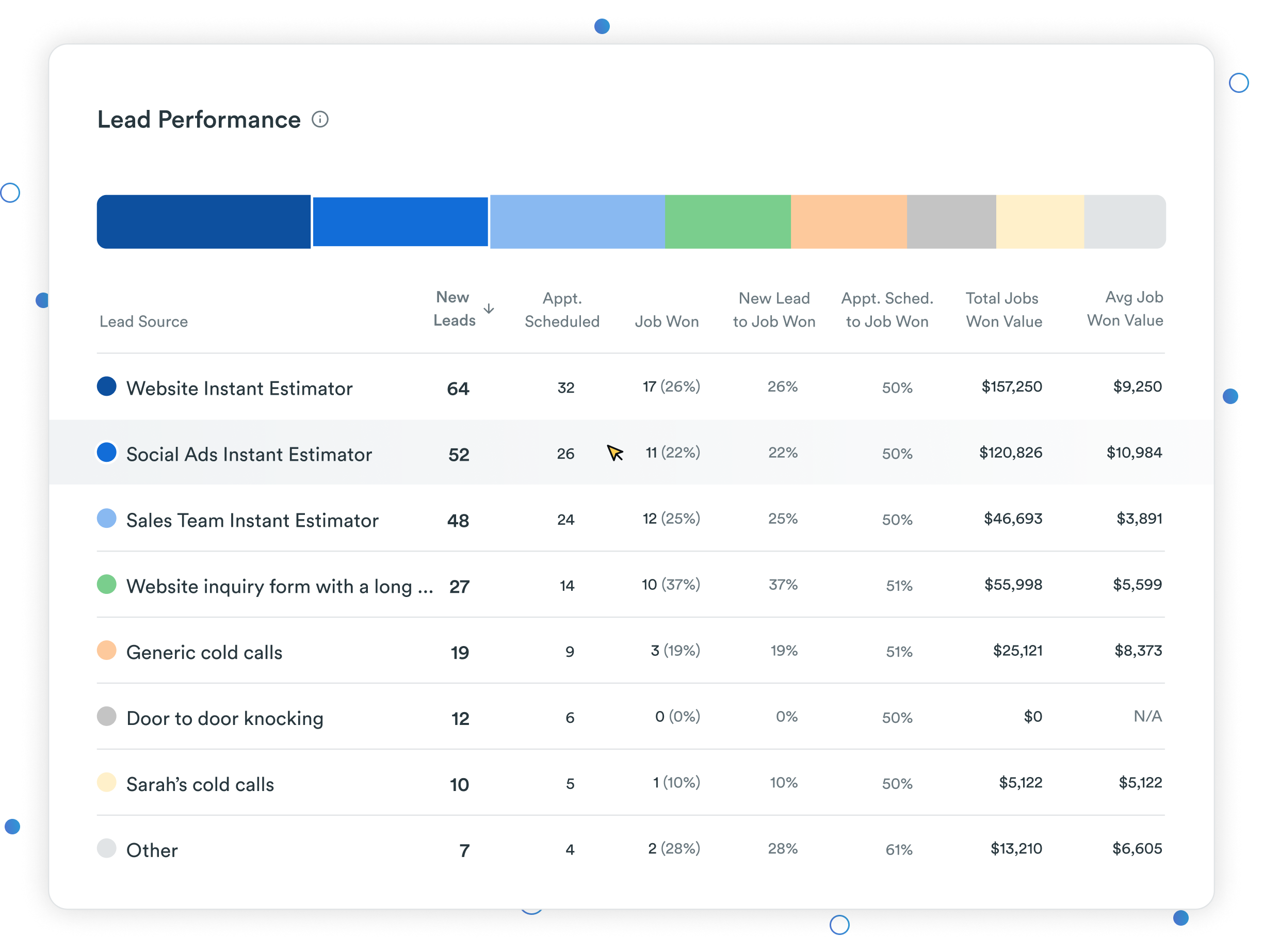Click the Lead Source column header
Image resolution: width=1263 pixels, height=952 pixels.
tap(143, 321)
